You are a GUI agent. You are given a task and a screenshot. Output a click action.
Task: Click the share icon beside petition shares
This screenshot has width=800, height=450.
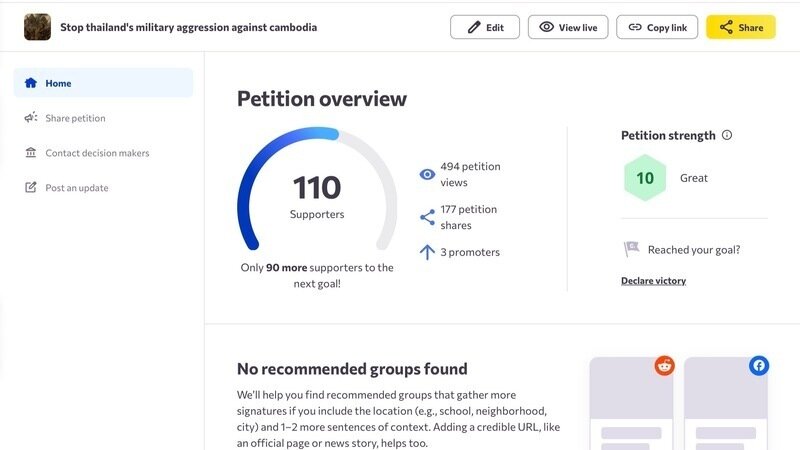tap(427, 217)
